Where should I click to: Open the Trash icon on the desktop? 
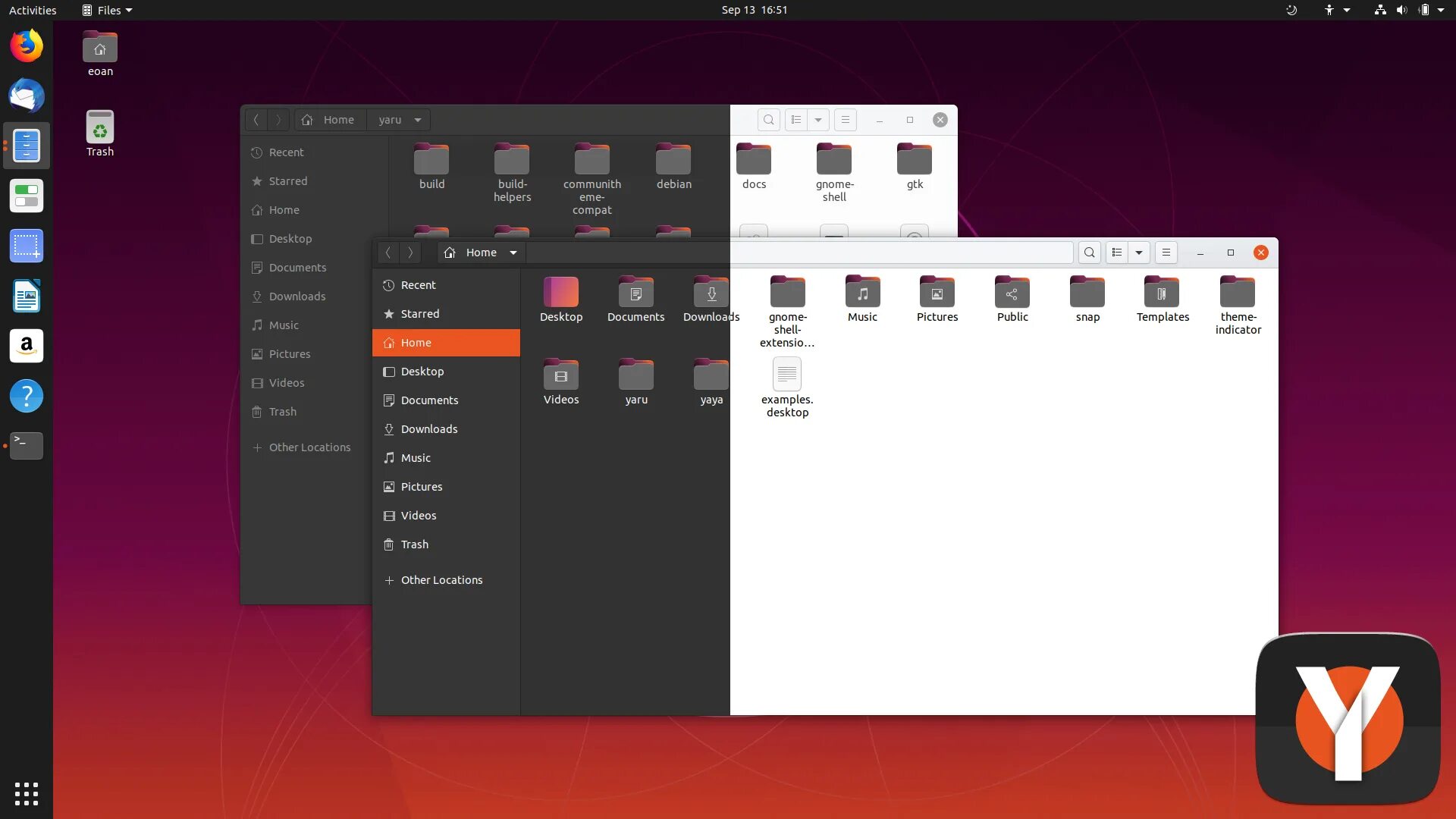coord(100,129)
